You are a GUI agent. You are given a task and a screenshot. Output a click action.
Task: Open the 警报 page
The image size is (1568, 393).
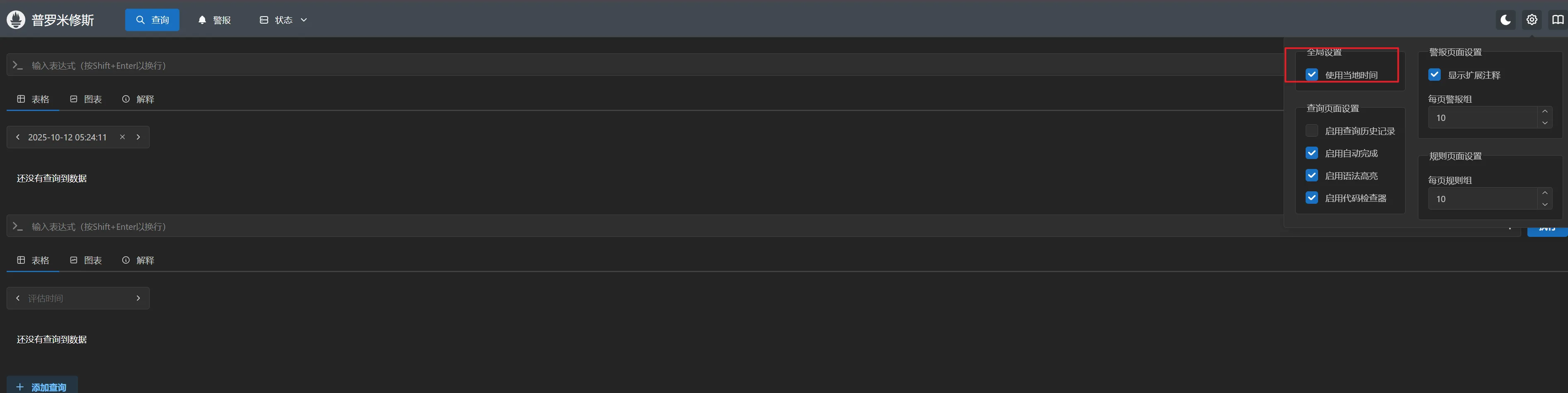click(x=214, y=20)
